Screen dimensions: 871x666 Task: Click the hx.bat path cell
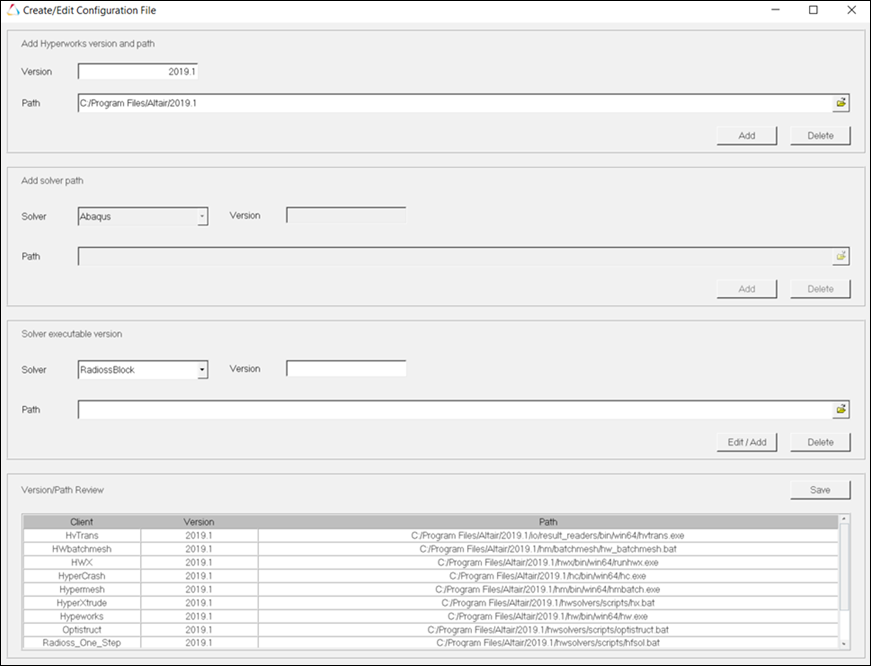tap(548, 603)
